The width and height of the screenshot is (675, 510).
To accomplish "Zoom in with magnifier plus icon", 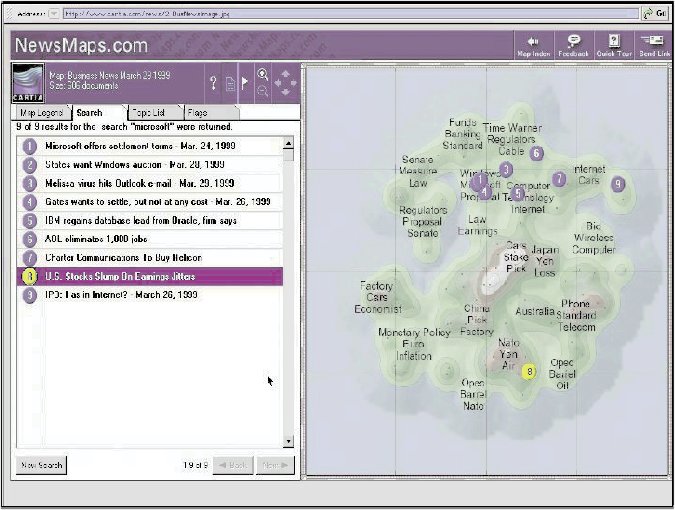I will click(x=263, y=74).
